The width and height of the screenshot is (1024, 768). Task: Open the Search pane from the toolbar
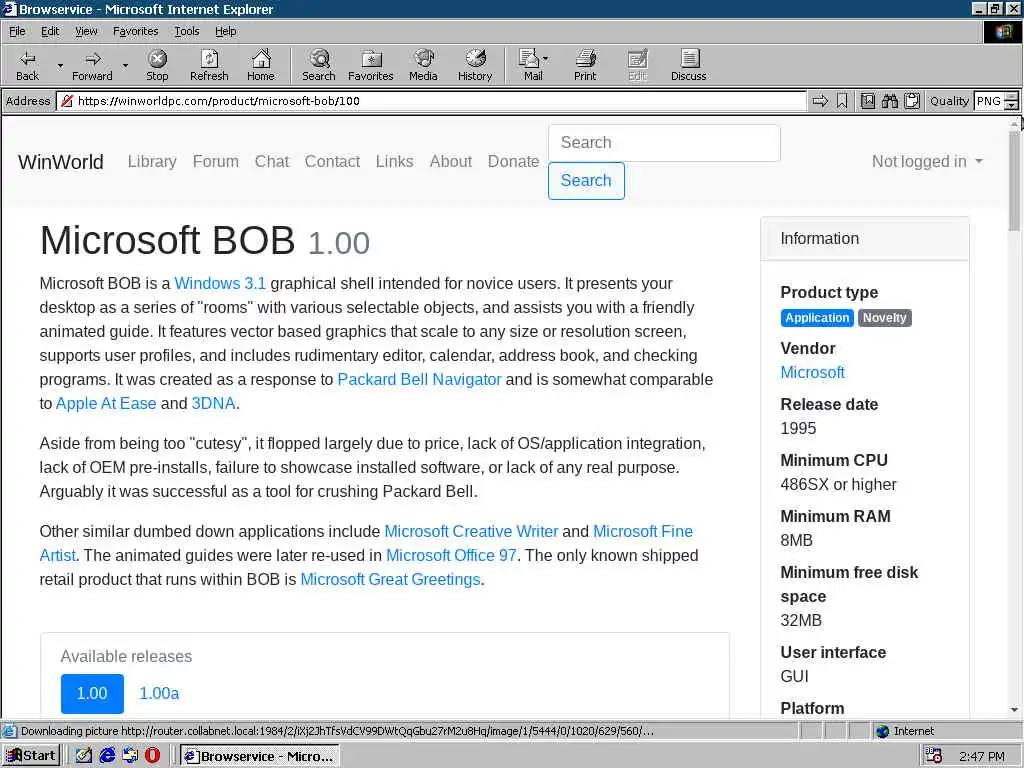(x=319, y=65)
